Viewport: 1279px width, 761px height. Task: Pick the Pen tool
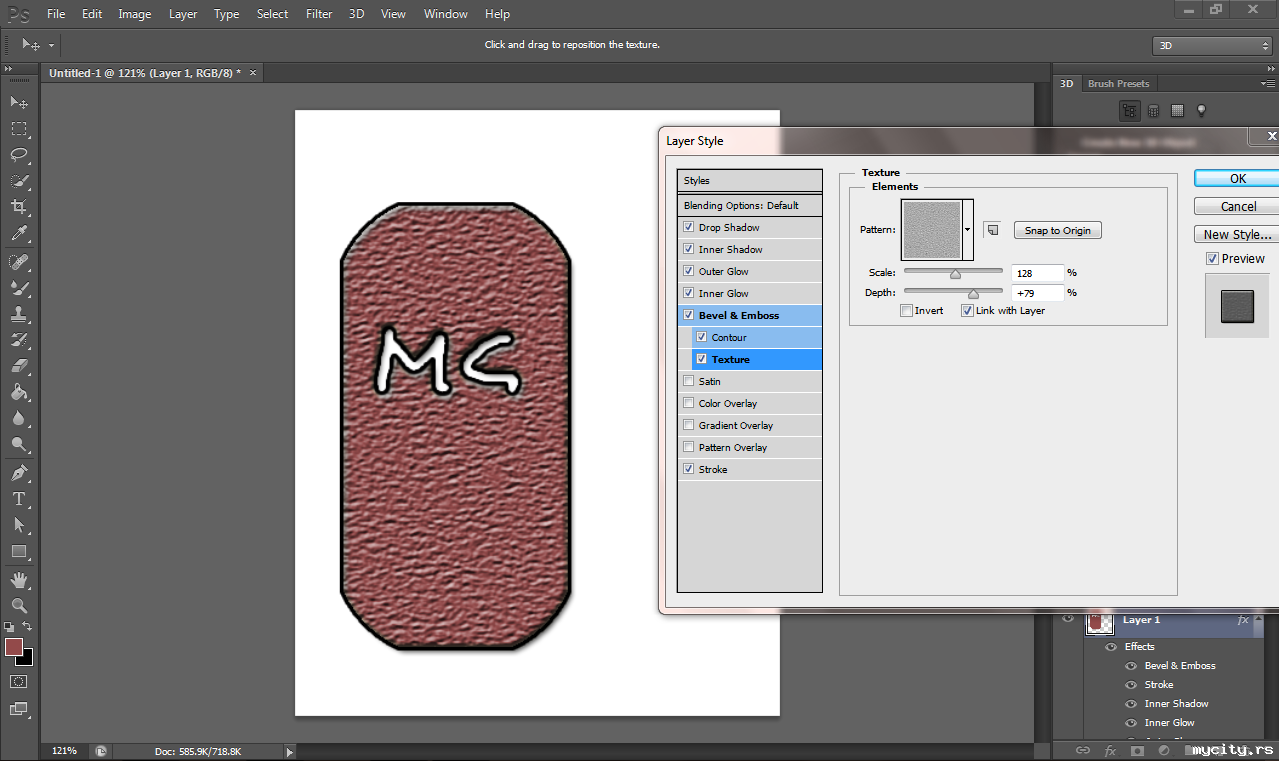18,473
